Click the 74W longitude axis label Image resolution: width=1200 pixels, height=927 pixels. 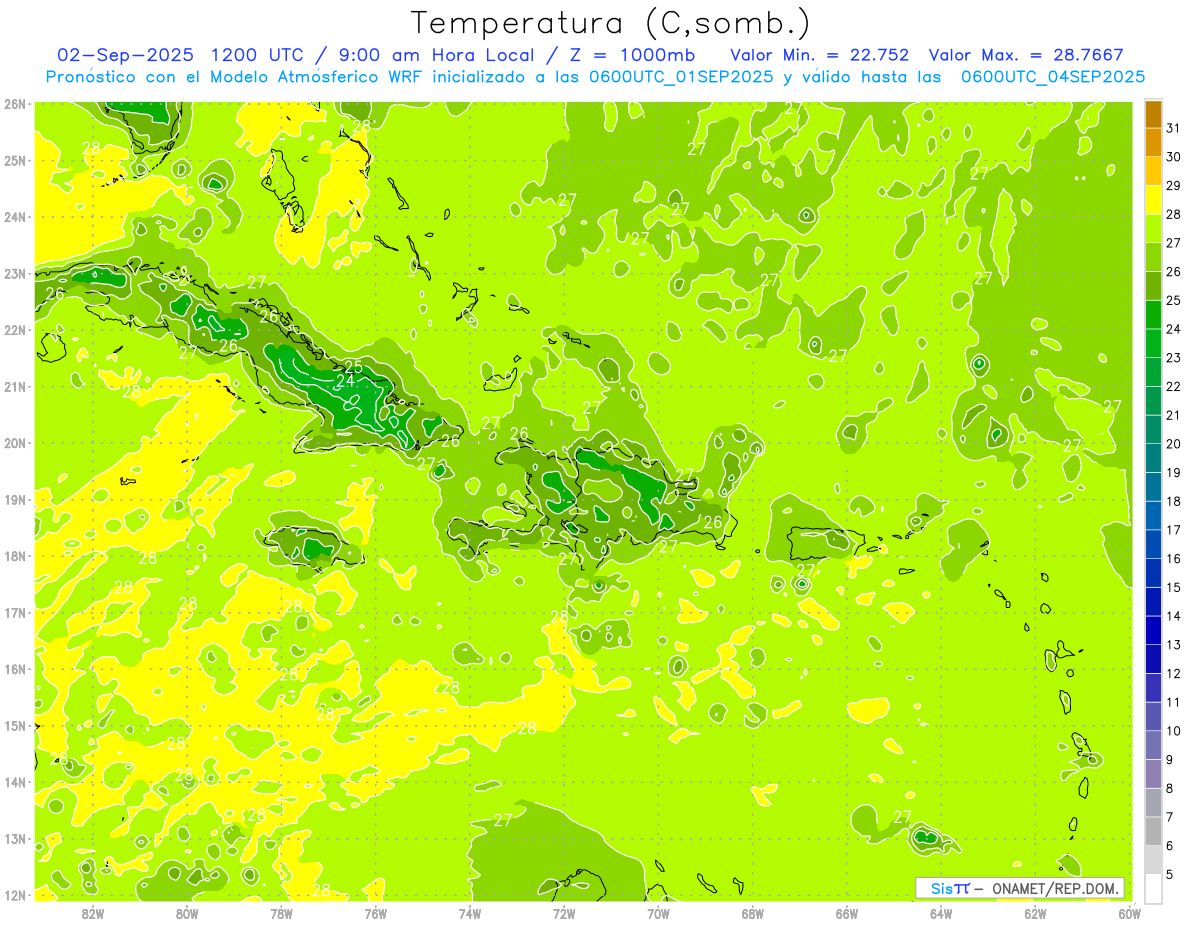[x=469, y=913]
